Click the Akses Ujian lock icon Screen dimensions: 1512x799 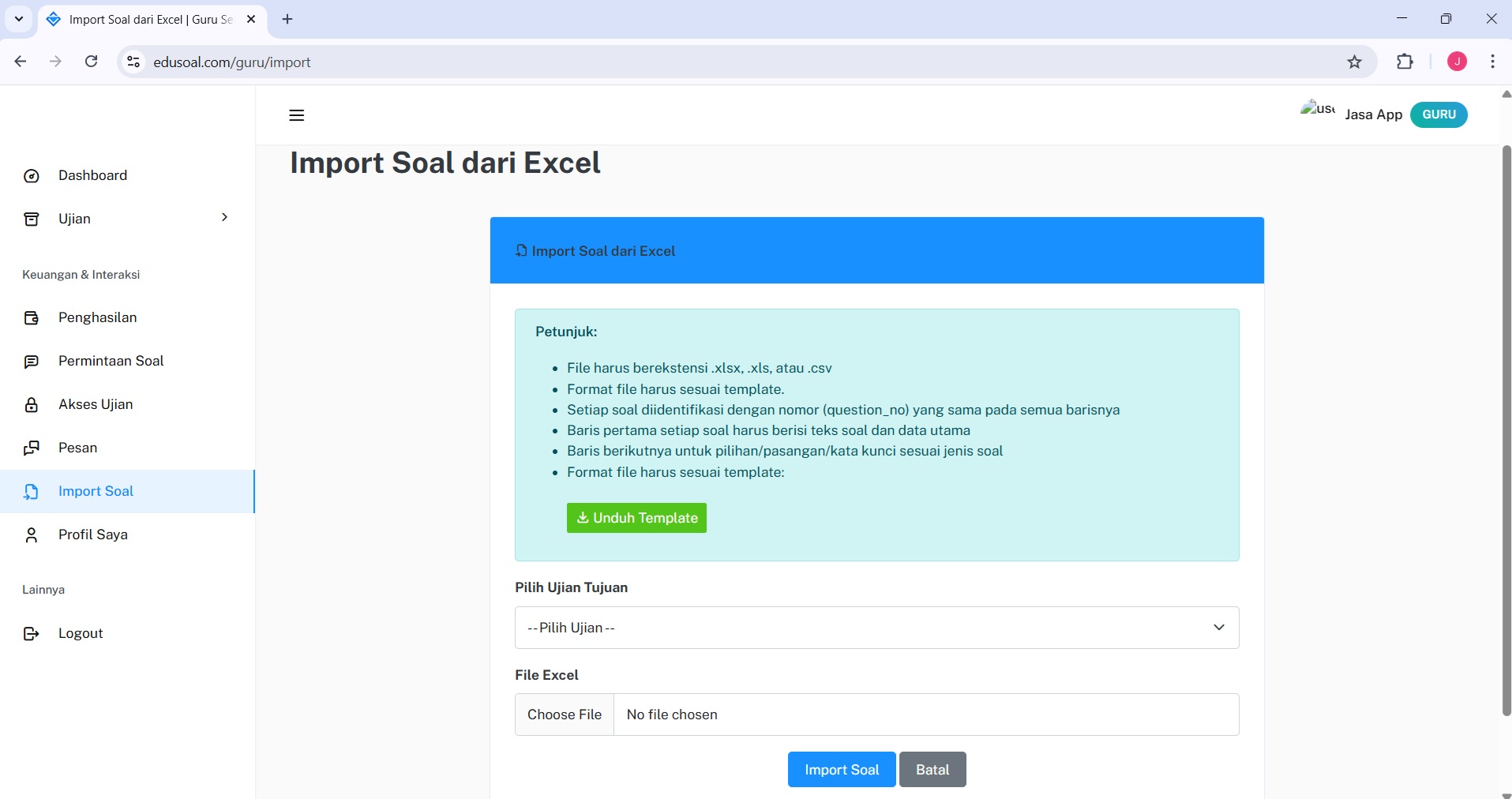(32, 405)
